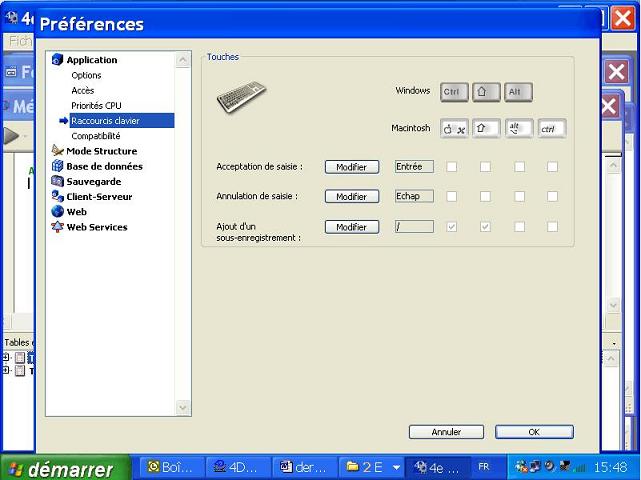Select the Sauvegarde icon in sidebar
Viewport: 641px width, 480px height.
tap(58, 181)
